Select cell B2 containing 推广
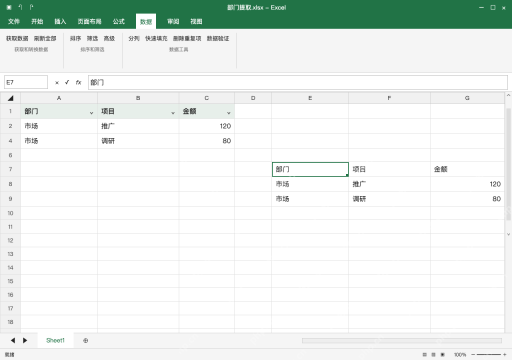512x360 pixels. point(138,126)
